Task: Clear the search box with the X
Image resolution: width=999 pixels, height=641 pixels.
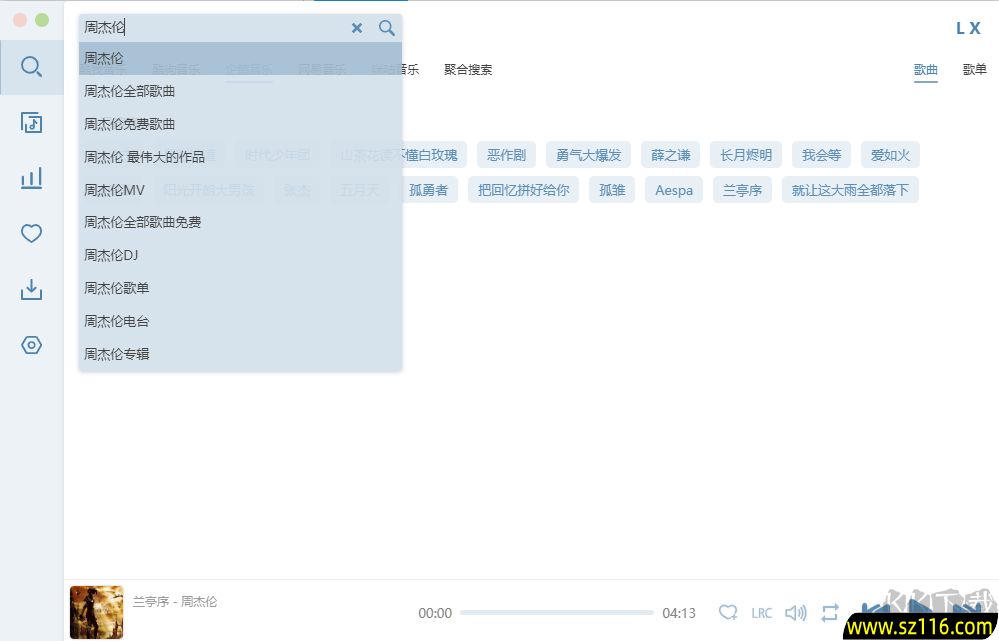Action: [357, 28]
